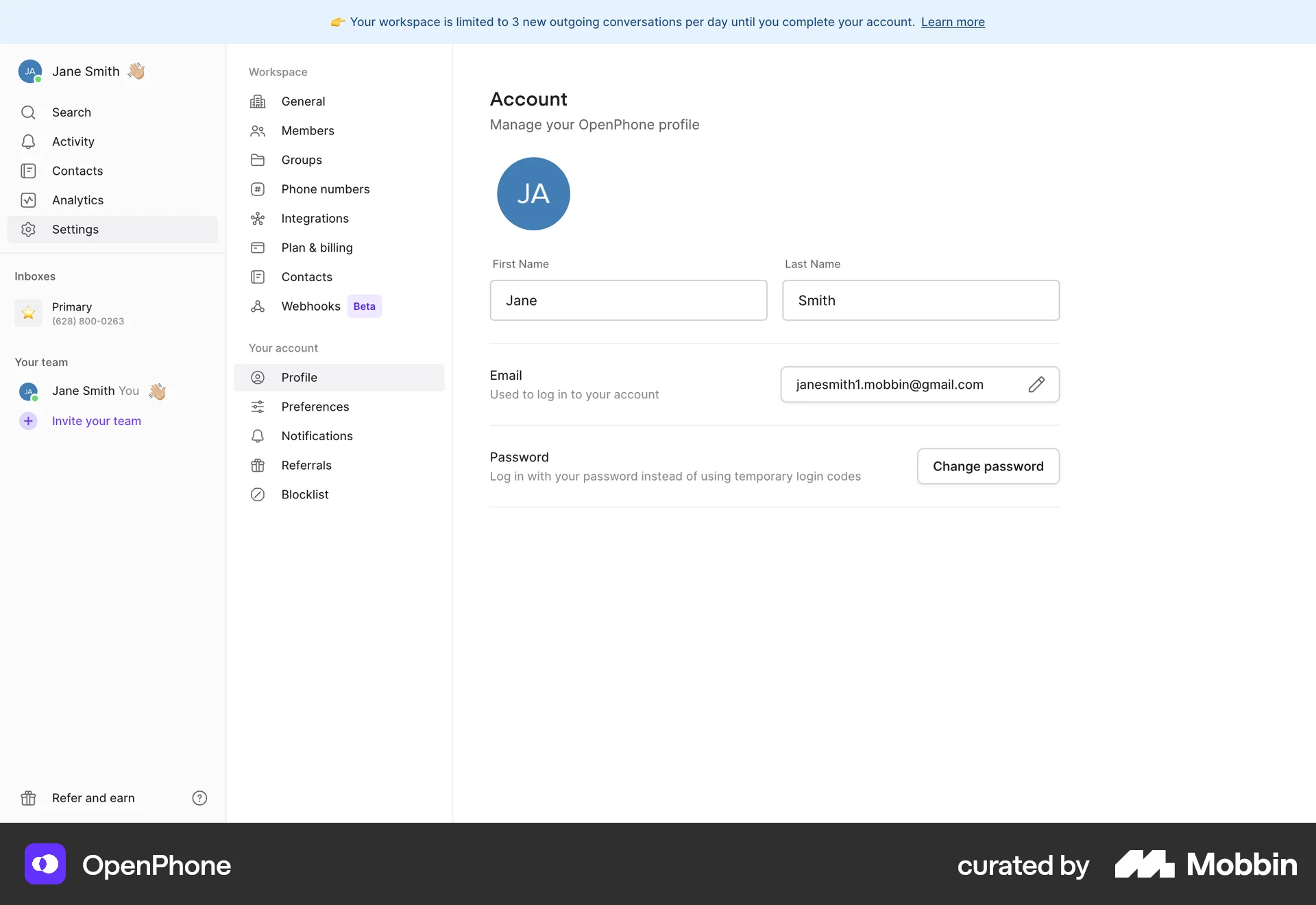Screen dimensions: 1316x905
Task: Follow the Learn more link in banner
Action: tap(952, 22)
